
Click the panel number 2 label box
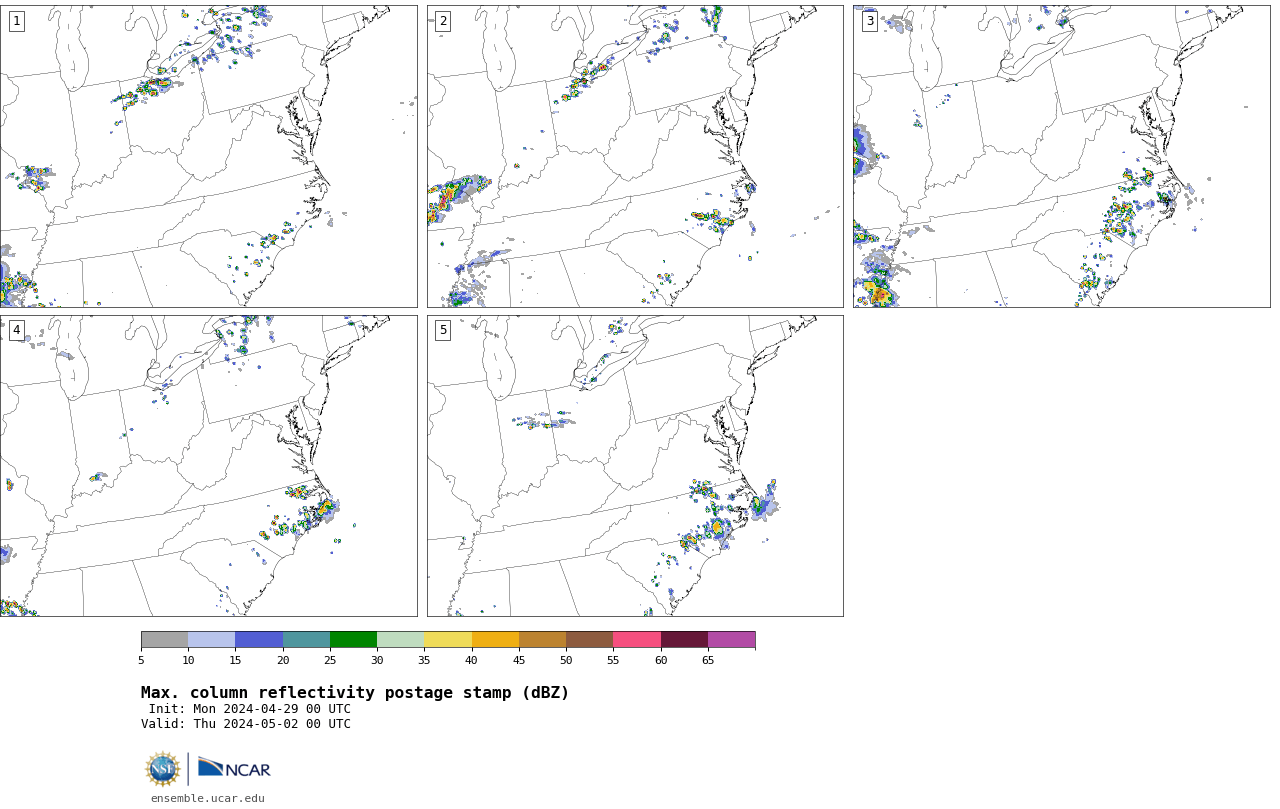[443, 21]
